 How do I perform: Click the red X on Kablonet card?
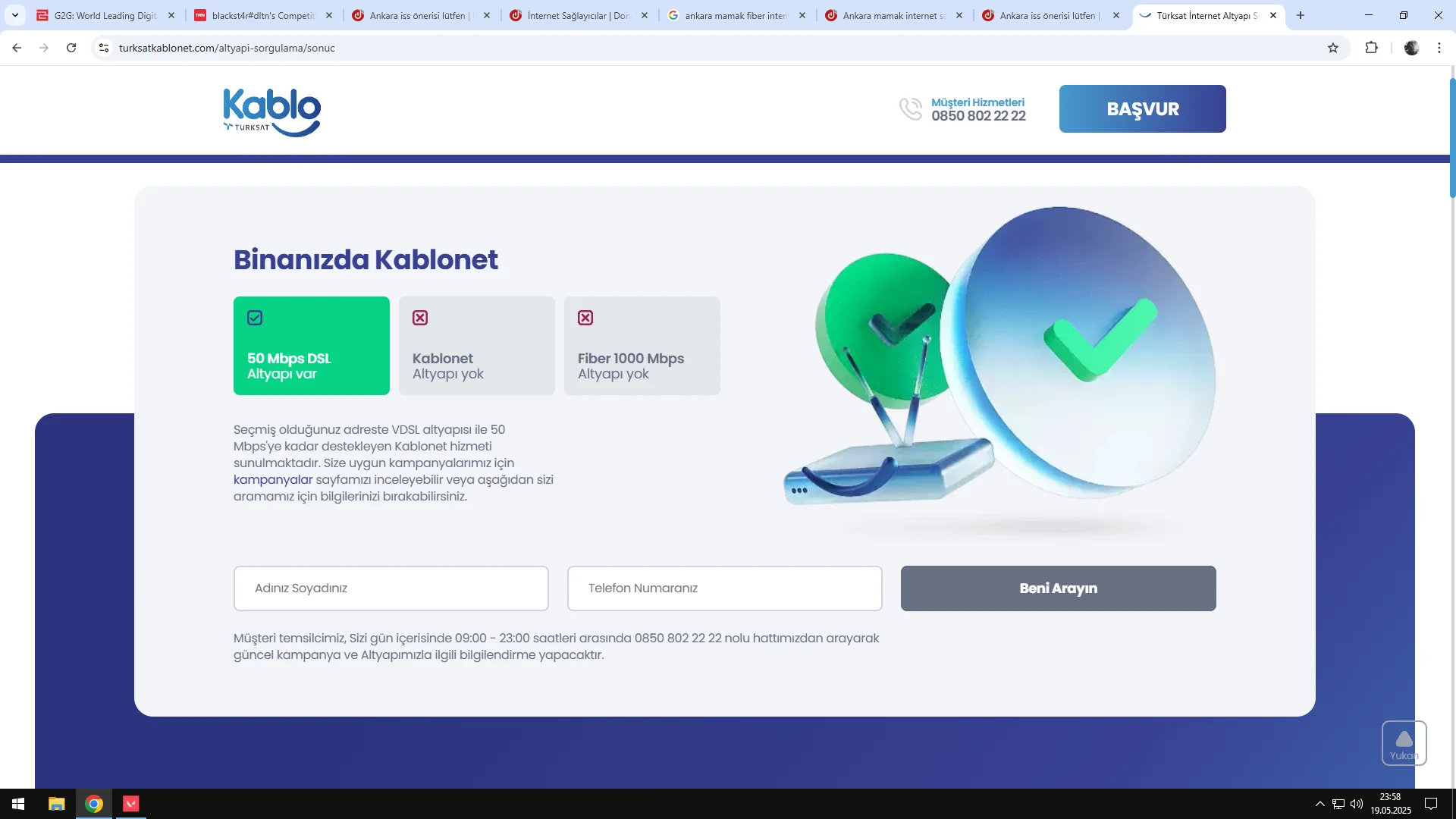pos(420,318)
